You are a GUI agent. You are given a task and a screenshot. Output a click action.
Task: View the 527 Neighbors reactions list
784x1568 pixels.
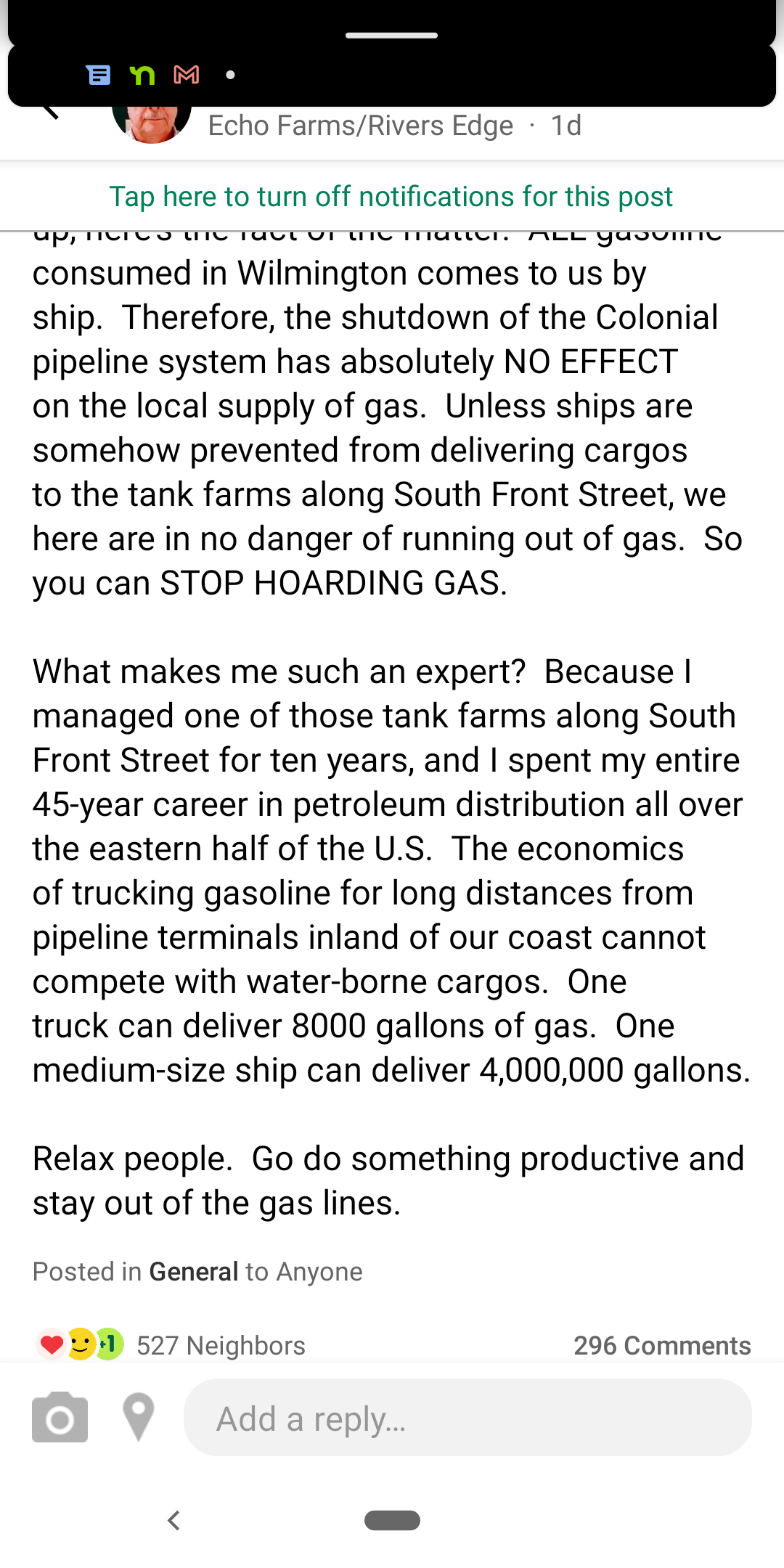[221, 1346]
